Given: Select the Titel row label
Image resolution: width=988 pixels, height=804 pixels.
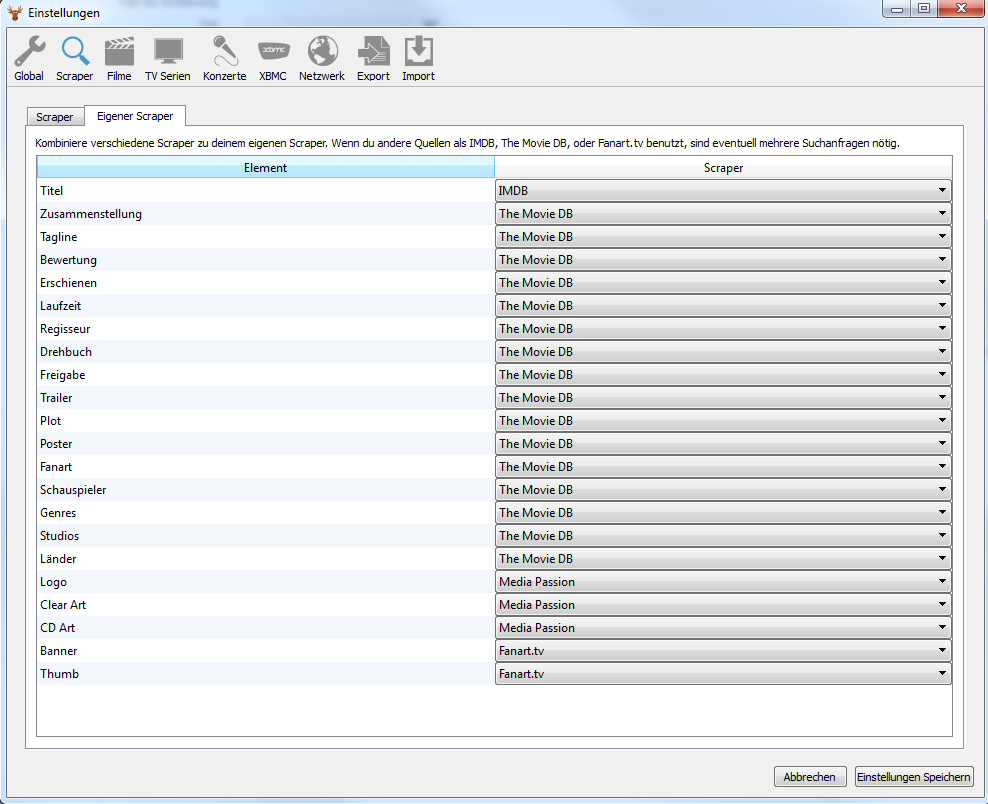Looking at the screenshot, I should (x=52, y=190).
